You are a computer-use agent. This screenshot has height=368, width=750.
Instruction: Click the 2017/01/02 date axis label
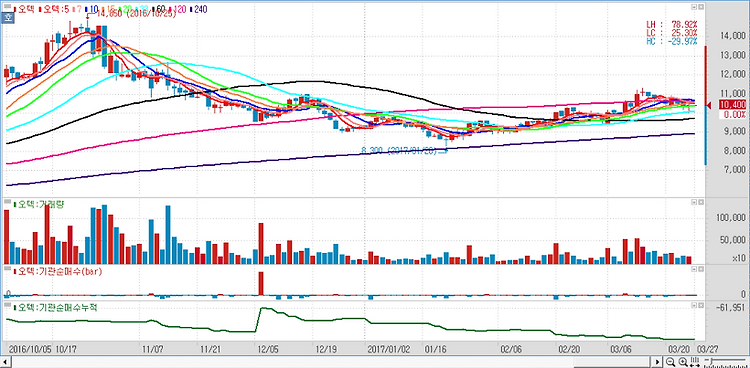click(x=389, y=348)
